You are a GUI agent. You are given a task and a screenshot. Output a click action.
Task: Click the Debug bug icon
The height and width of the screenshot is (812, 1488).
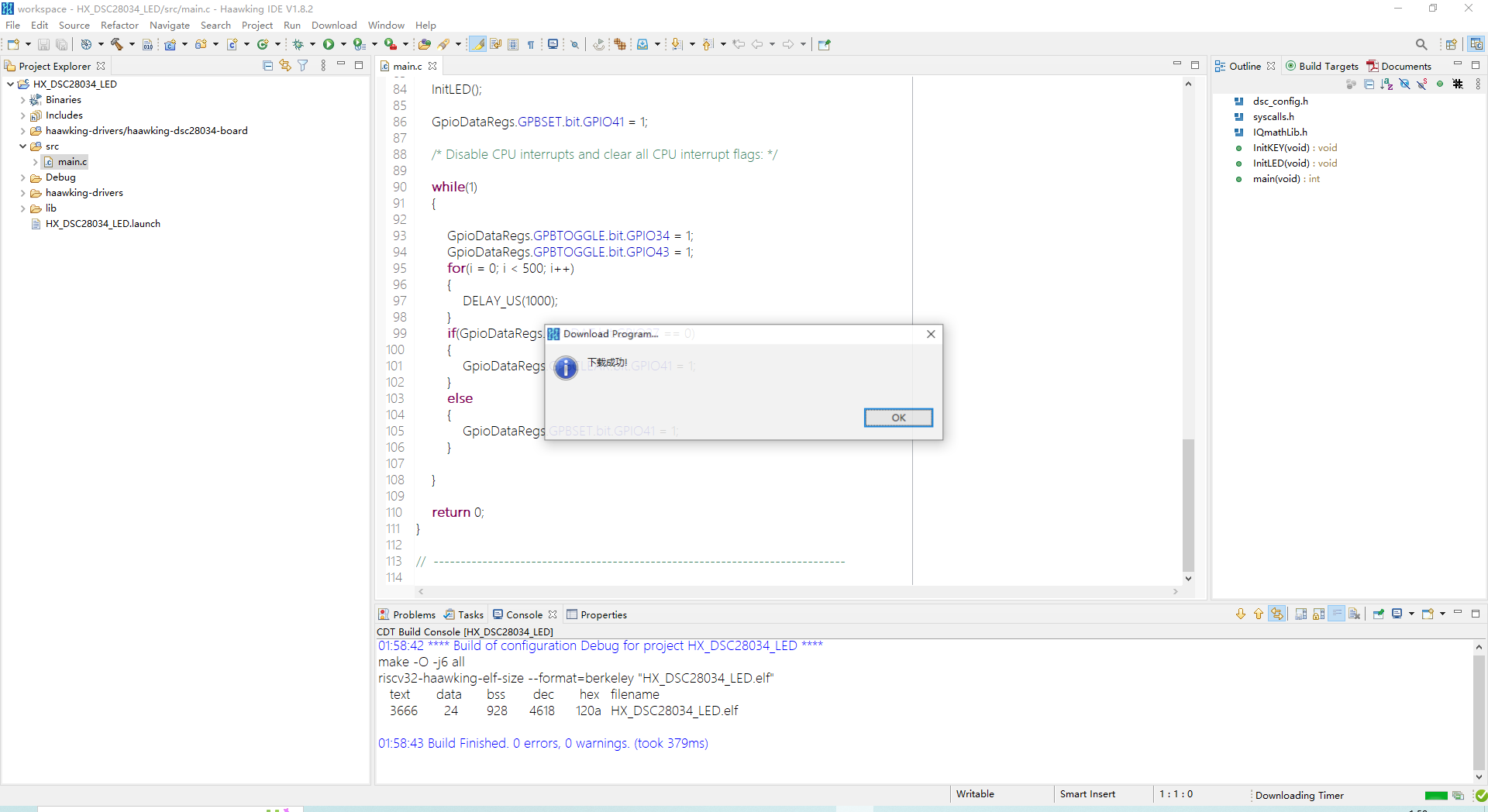pos(298,44)
